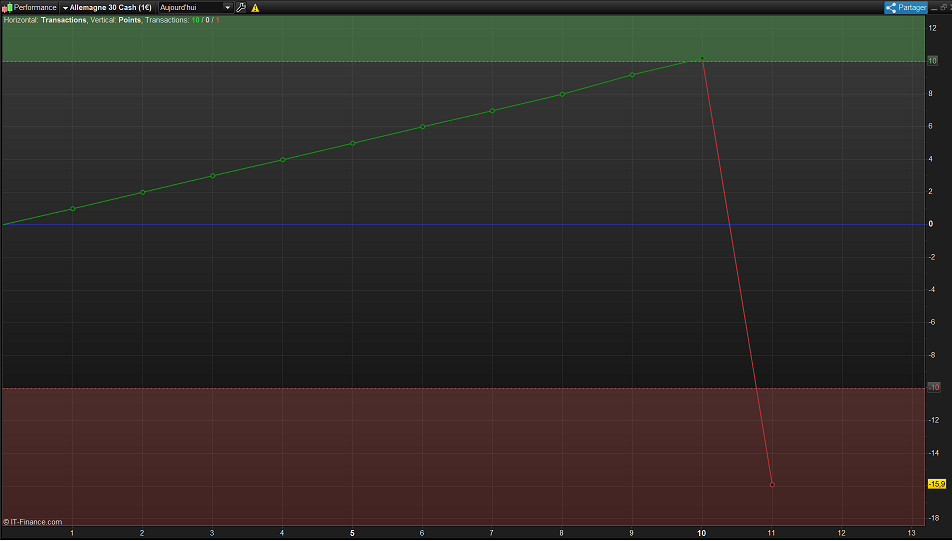Select the data point for transaction 1

[x=73, y=208]
